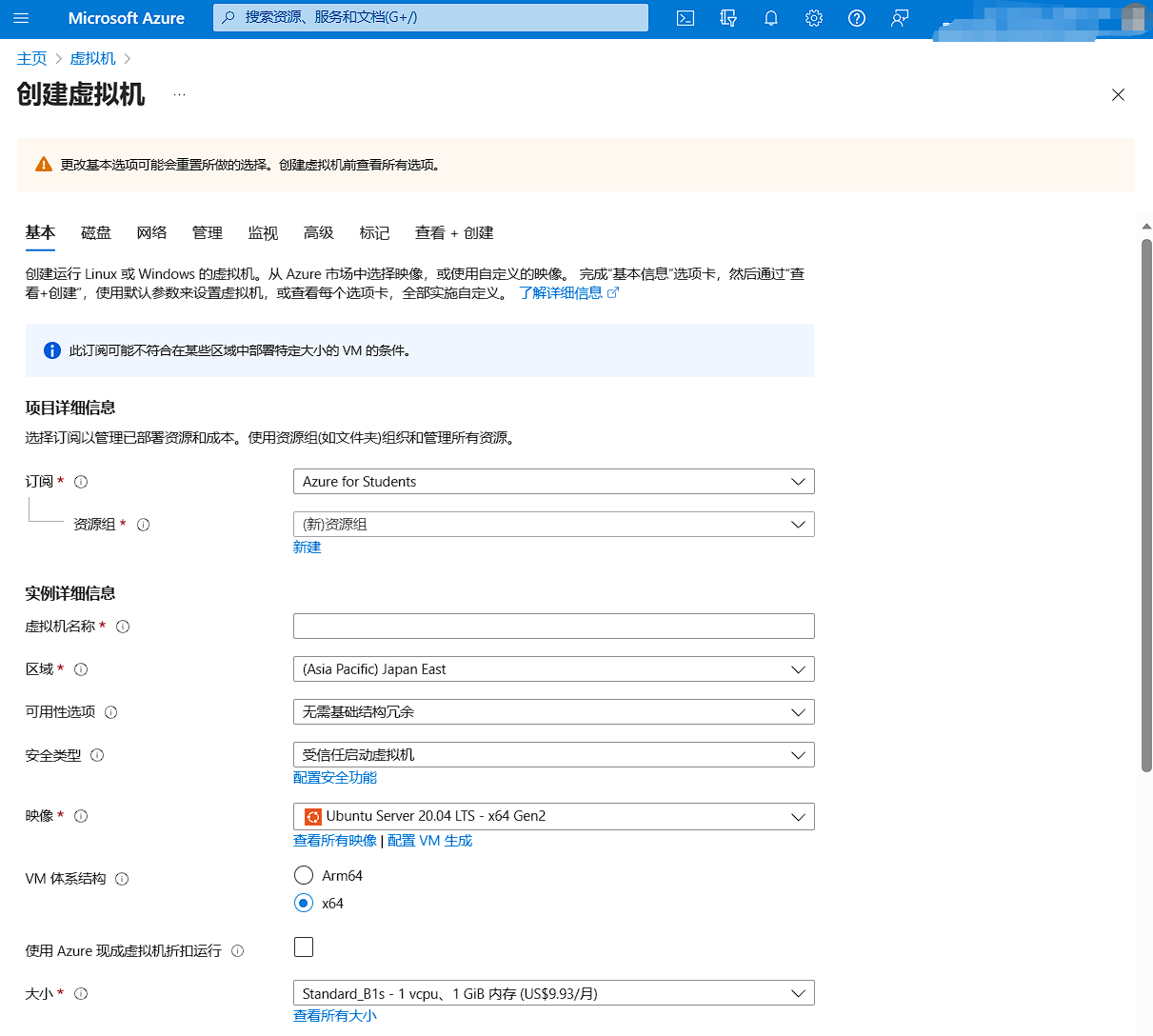Viewport: 1153px width, 1036px height.
Task: Enable the Azure spot discount checkbox
Action: [x=304, y=946]
